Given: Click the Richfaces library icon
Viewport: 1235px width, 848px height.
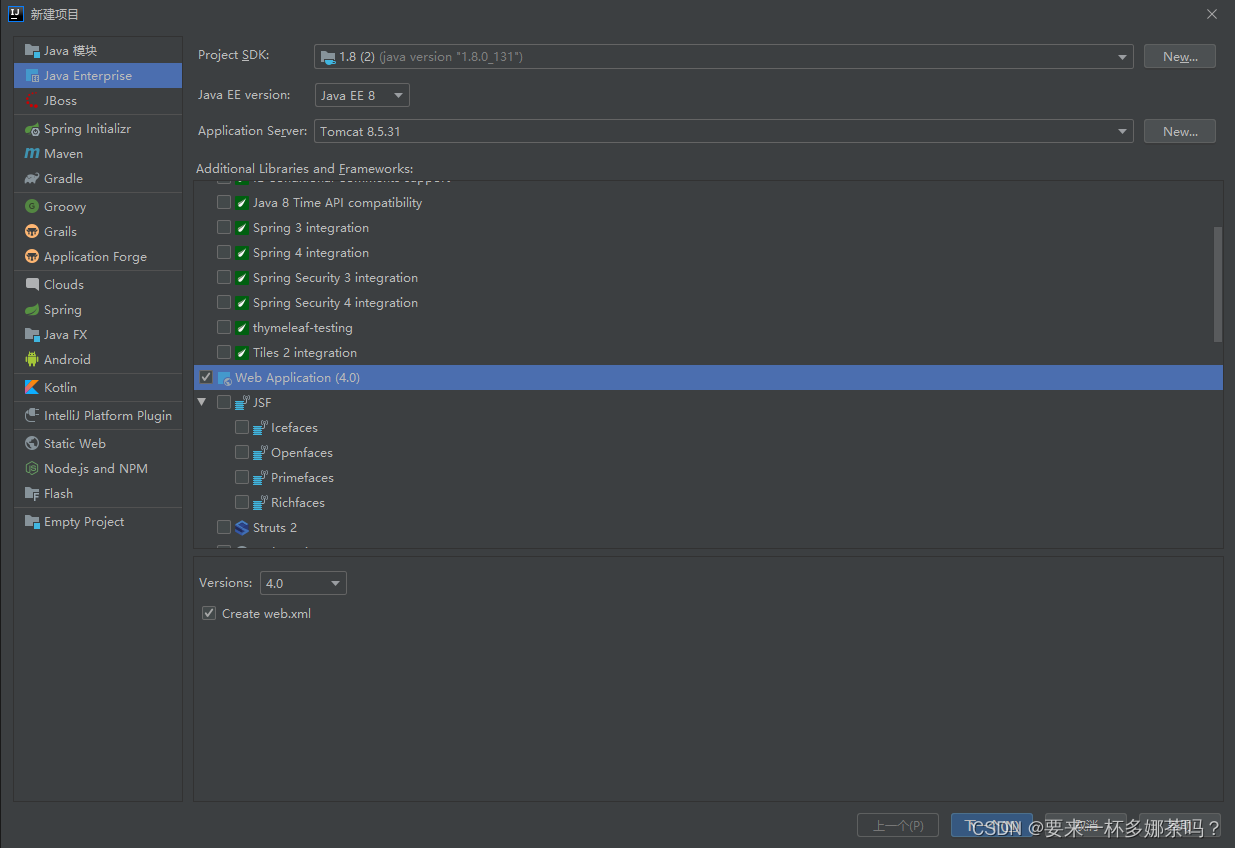Looking at the screenshot, I should [x=260, y=503].
